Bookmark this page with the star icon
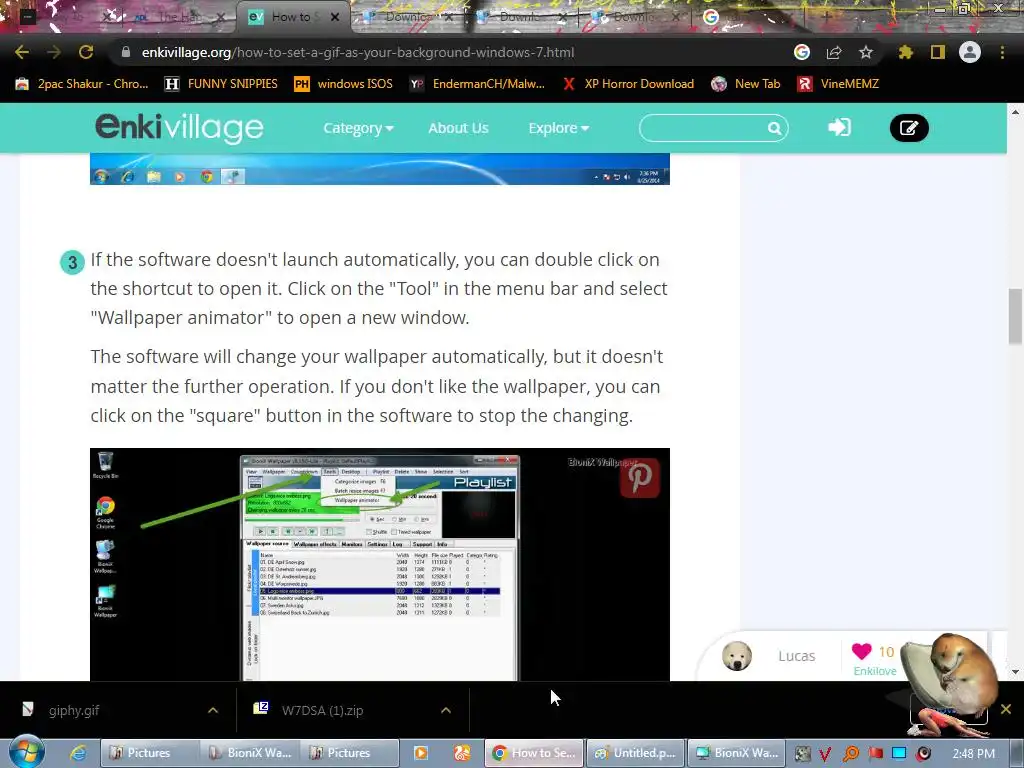This screenshot has height=768, width=1024. (x=866, y=52)
